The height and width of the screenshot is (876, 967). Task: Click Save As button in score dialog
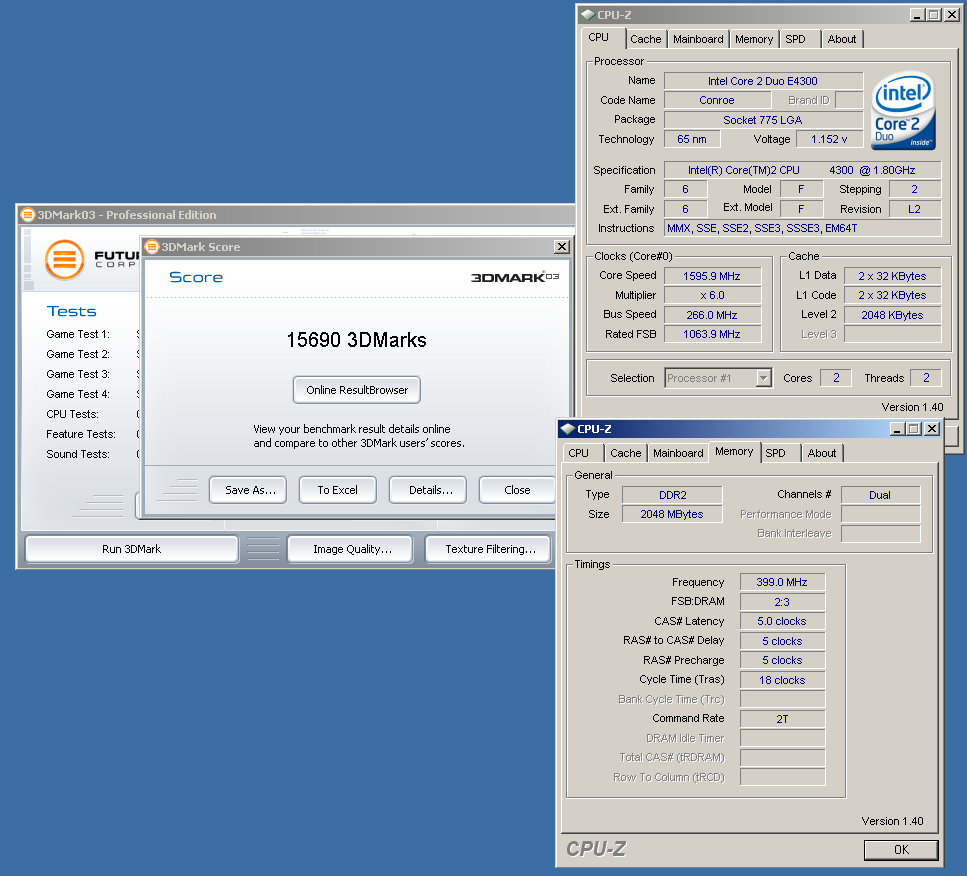(x=248, y=490)
